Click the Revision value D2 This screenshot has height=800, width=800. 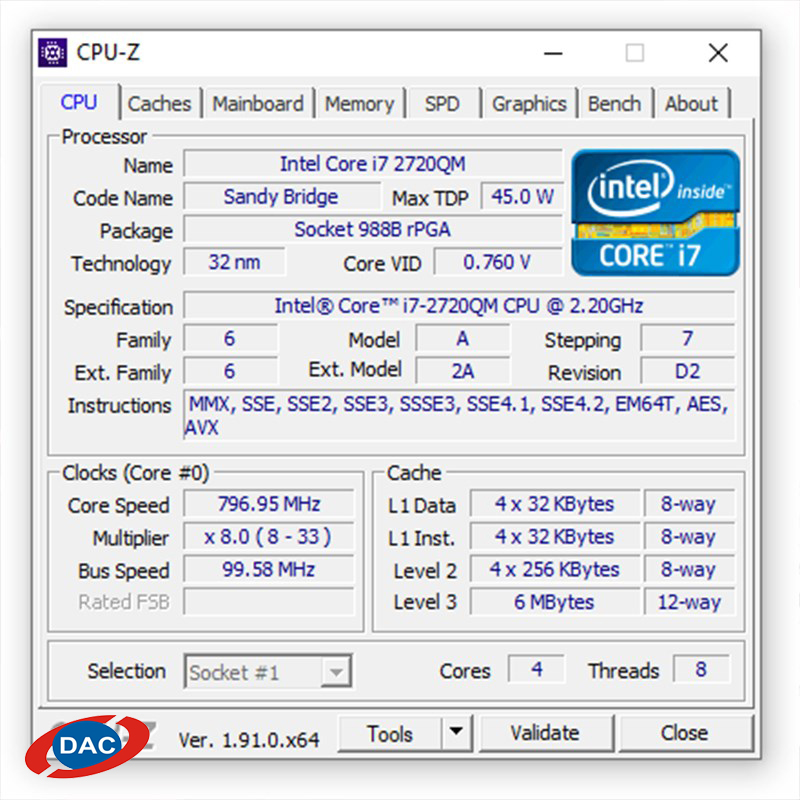[687, 371]
